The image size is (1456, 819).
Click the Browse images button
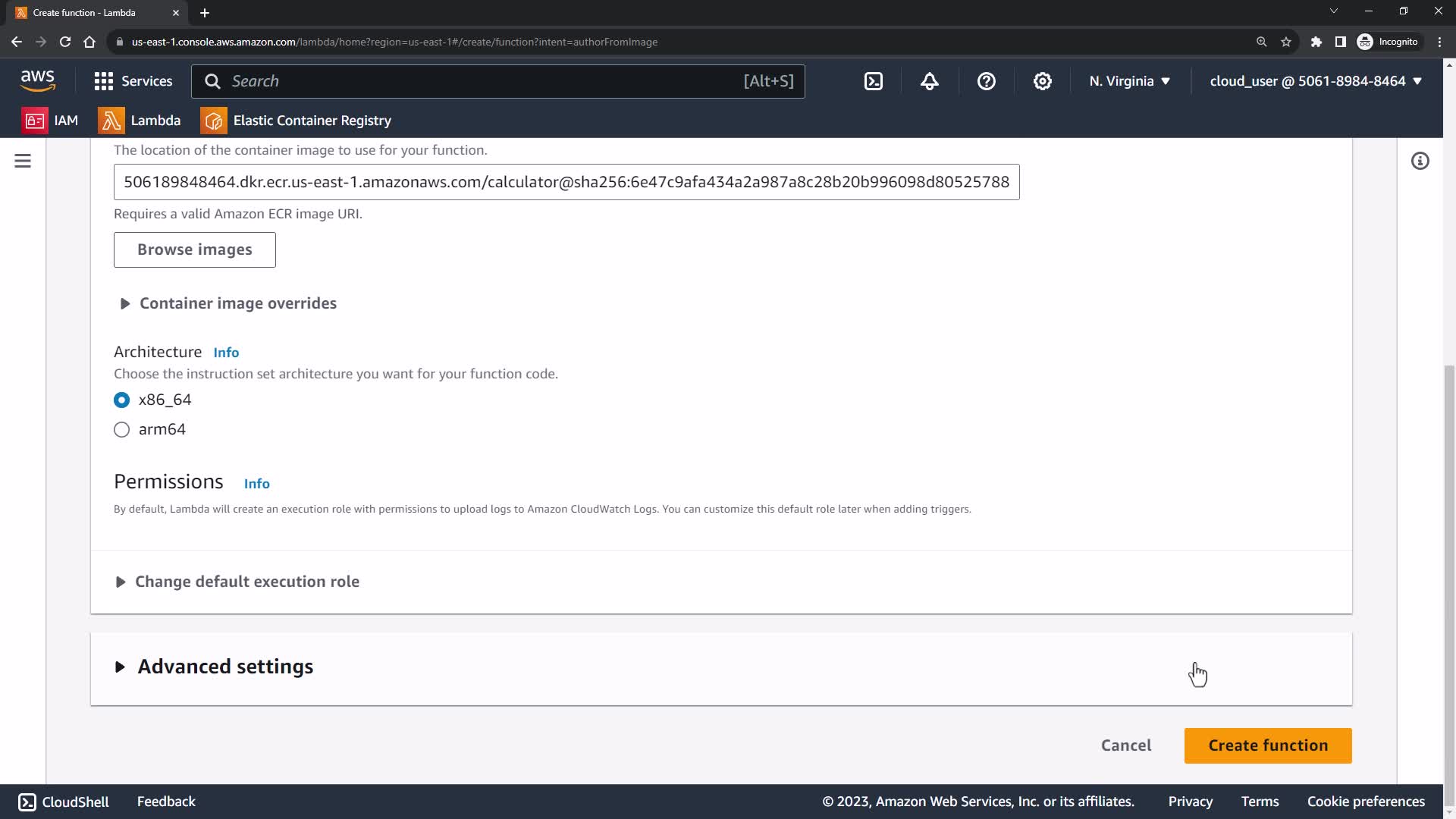point(195,249)
